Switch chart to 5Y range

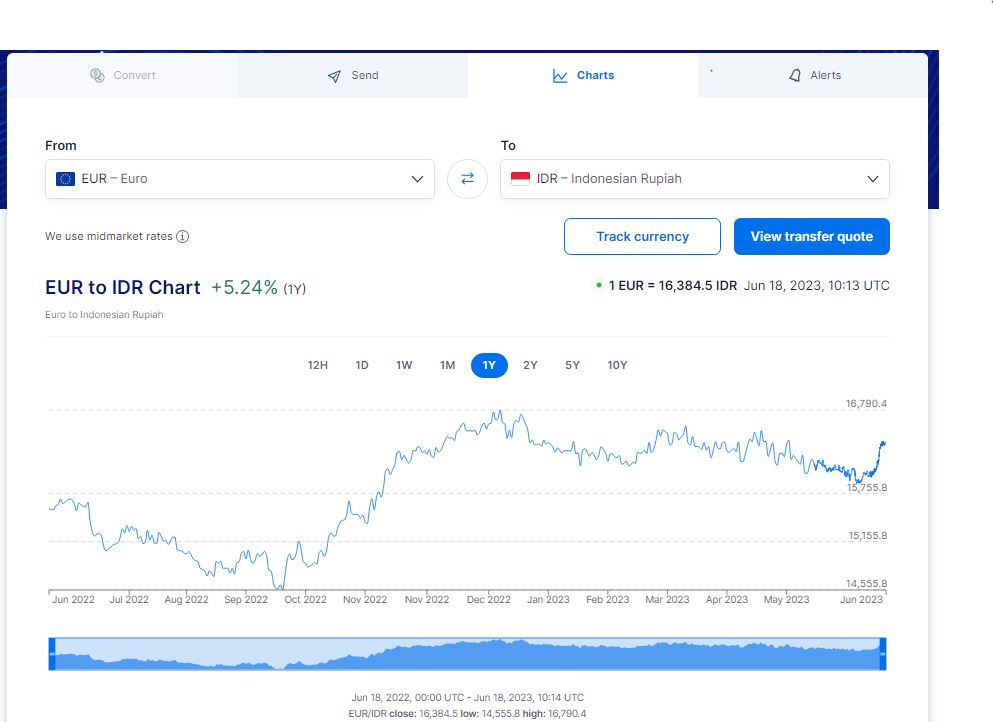572,366
